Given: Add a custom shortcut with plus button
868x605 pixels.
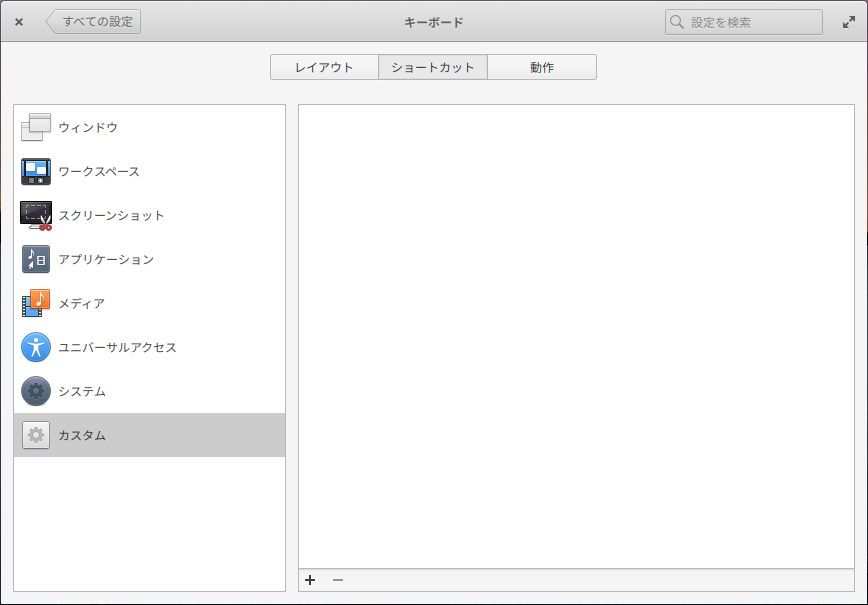Looking at the screenshot, I should coord(310,580).
